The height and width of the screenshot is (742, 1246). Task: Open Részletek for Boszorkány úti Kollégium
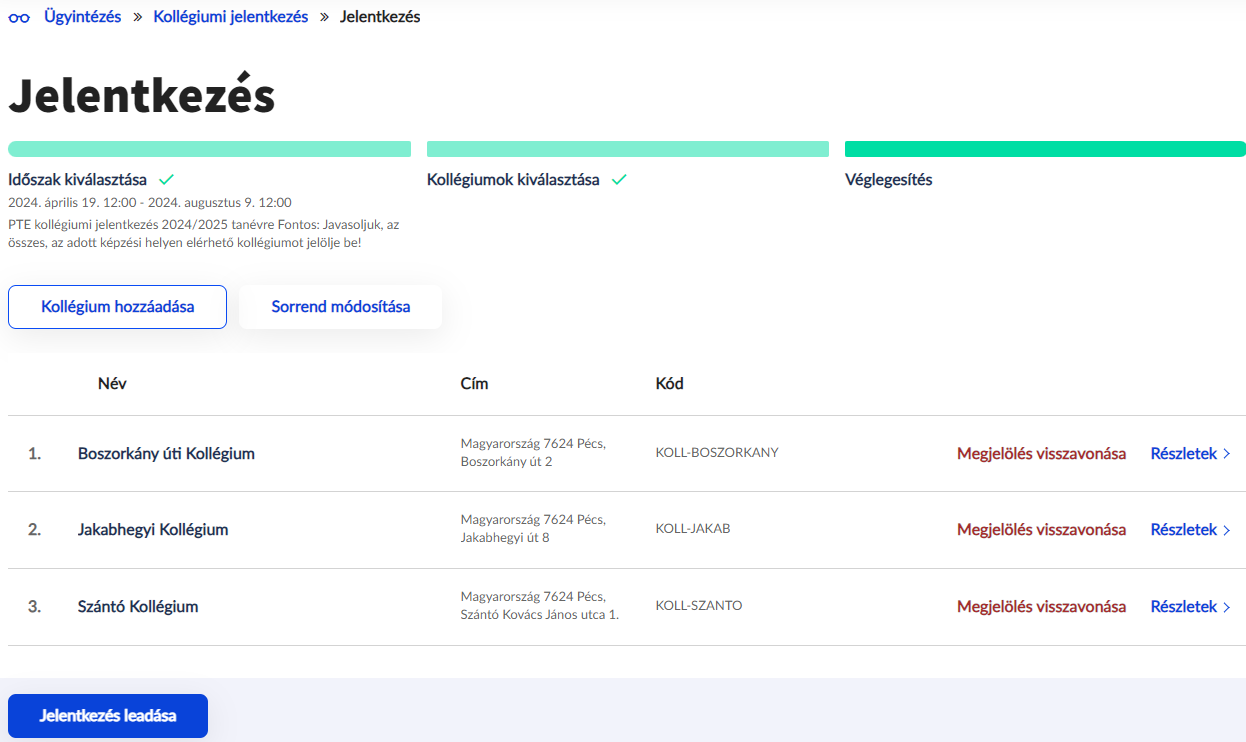click(1189, 454)
